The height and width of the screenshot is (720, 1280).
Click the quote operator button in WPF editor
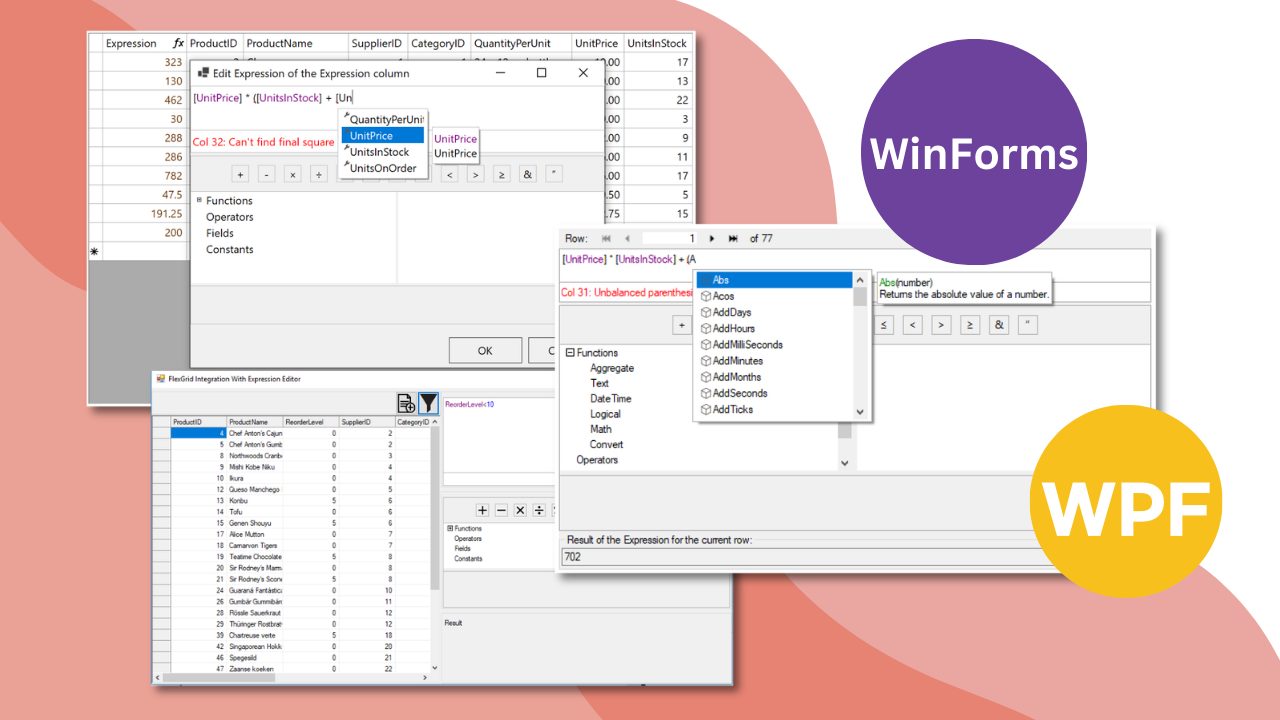(x=1029, y=325)
